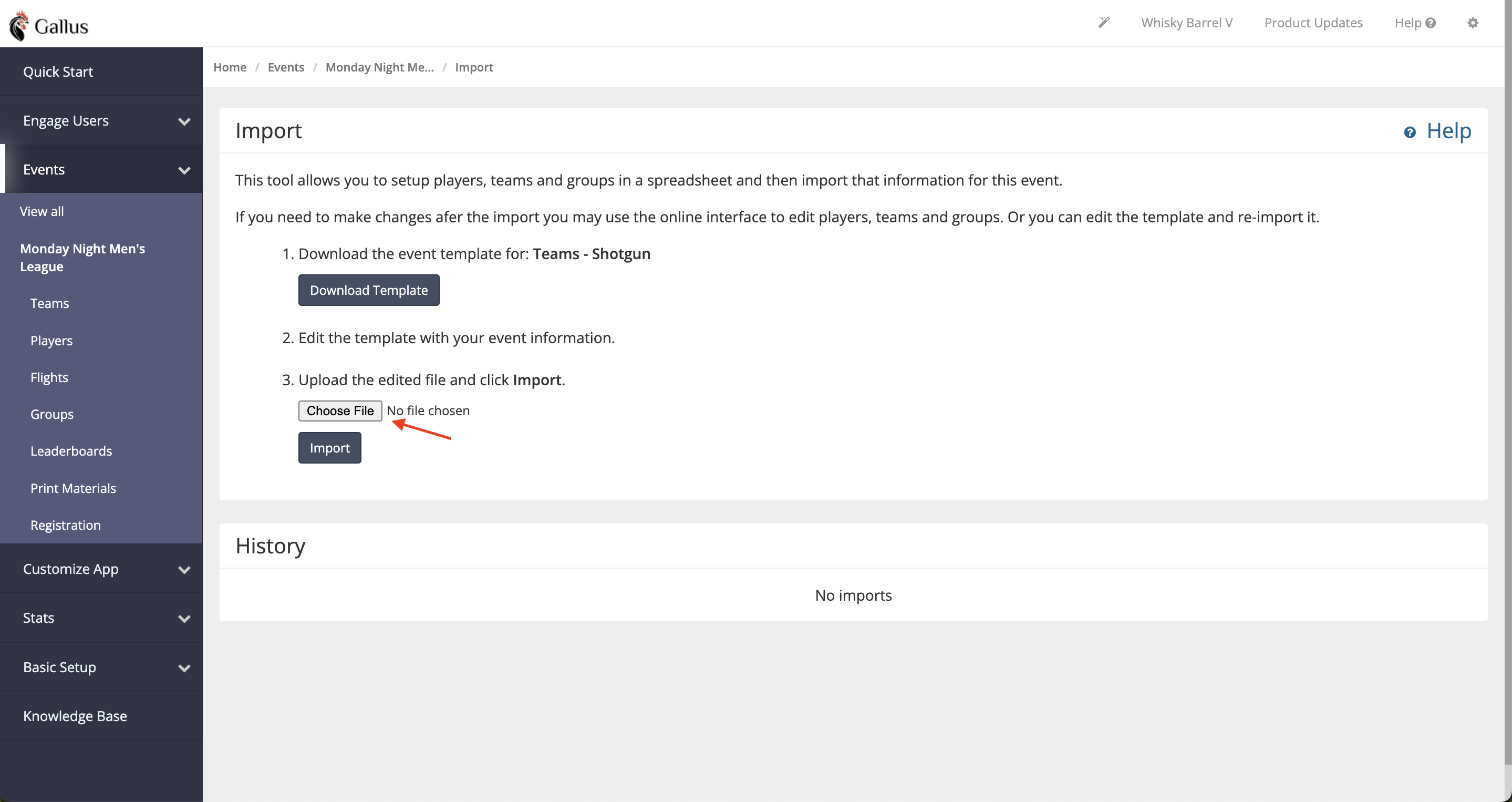Viewport: 1512px width, 802px height.
Task: Go to Print Materials in sidebar
Action: 74,488
